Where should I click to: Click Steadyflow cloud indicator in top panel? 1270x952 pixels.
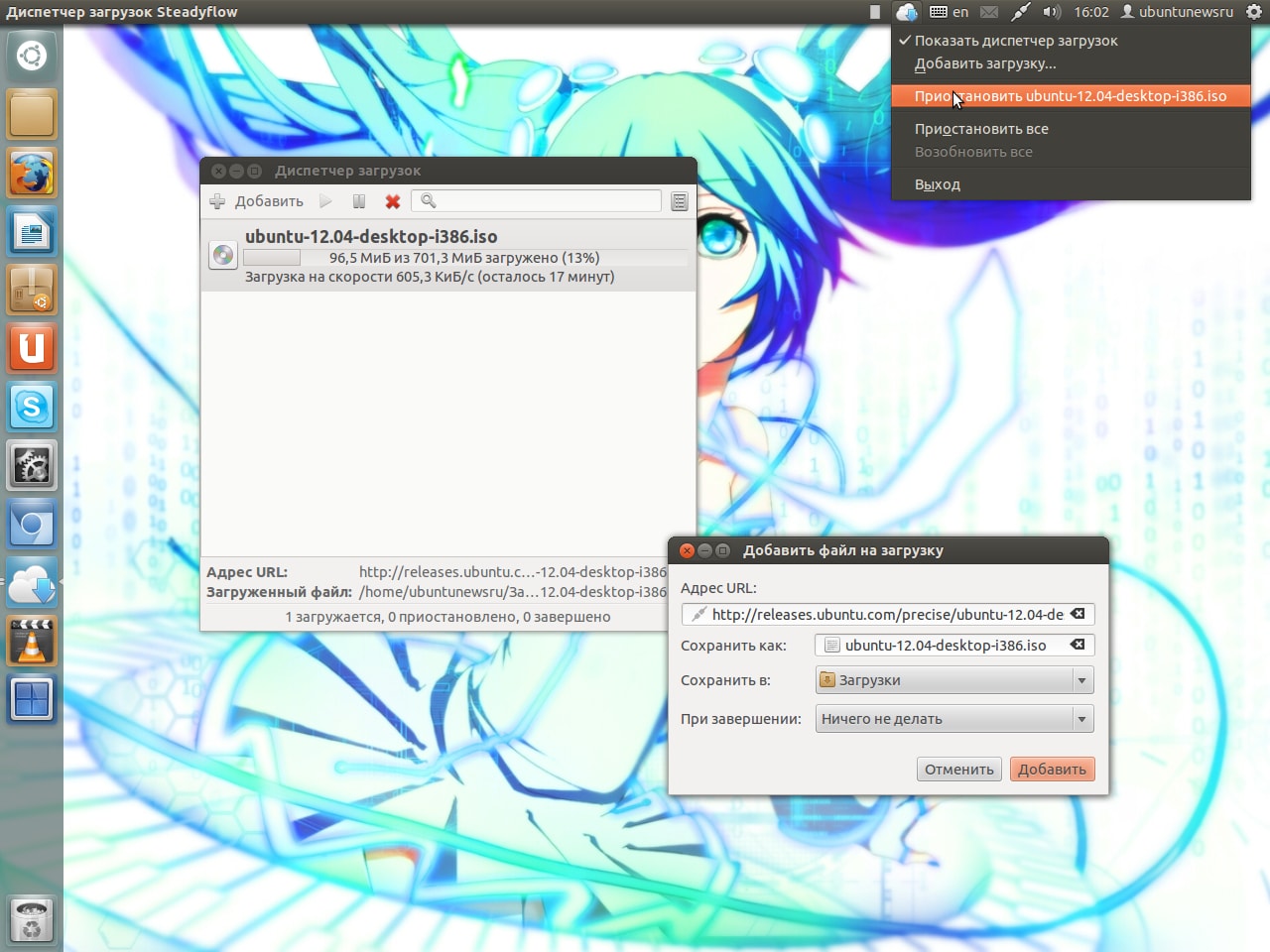(x=906, y=12)
